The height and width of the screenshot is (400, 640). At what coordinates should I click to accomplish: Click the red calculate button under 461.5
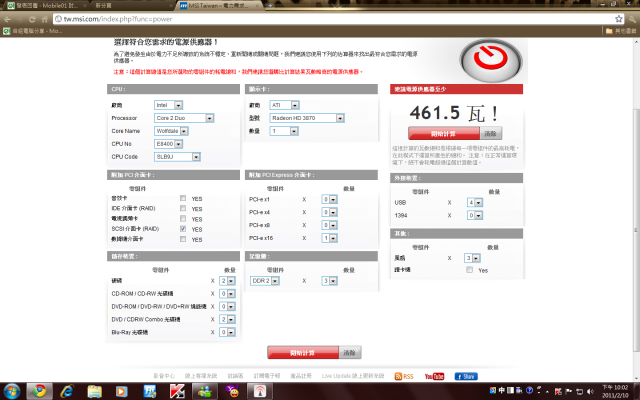444,133
